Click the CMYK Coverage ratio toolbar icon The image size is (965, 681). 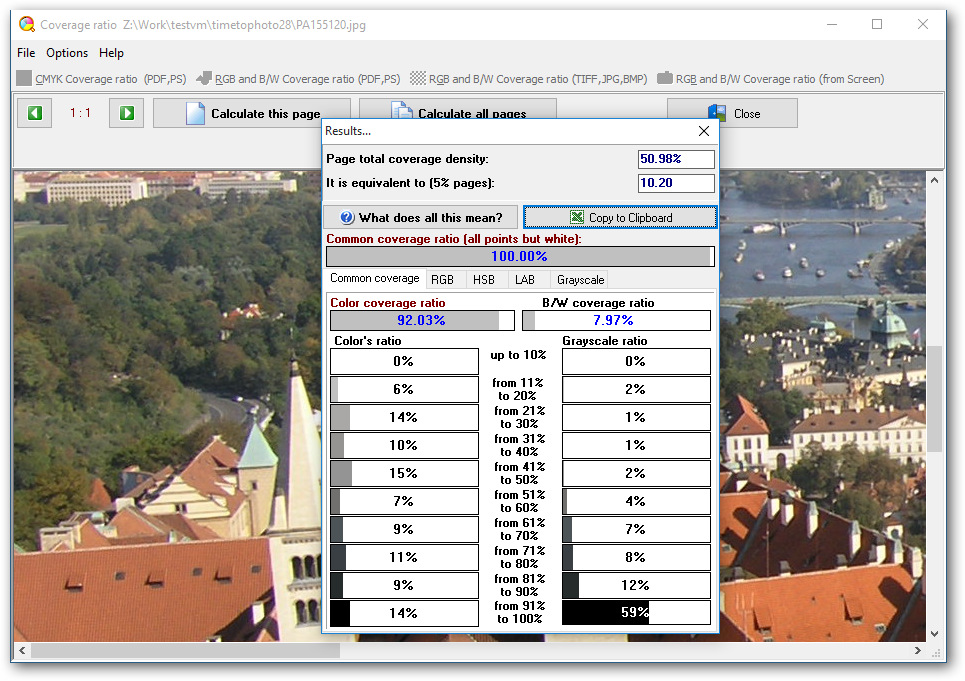(x=24, y=79)
